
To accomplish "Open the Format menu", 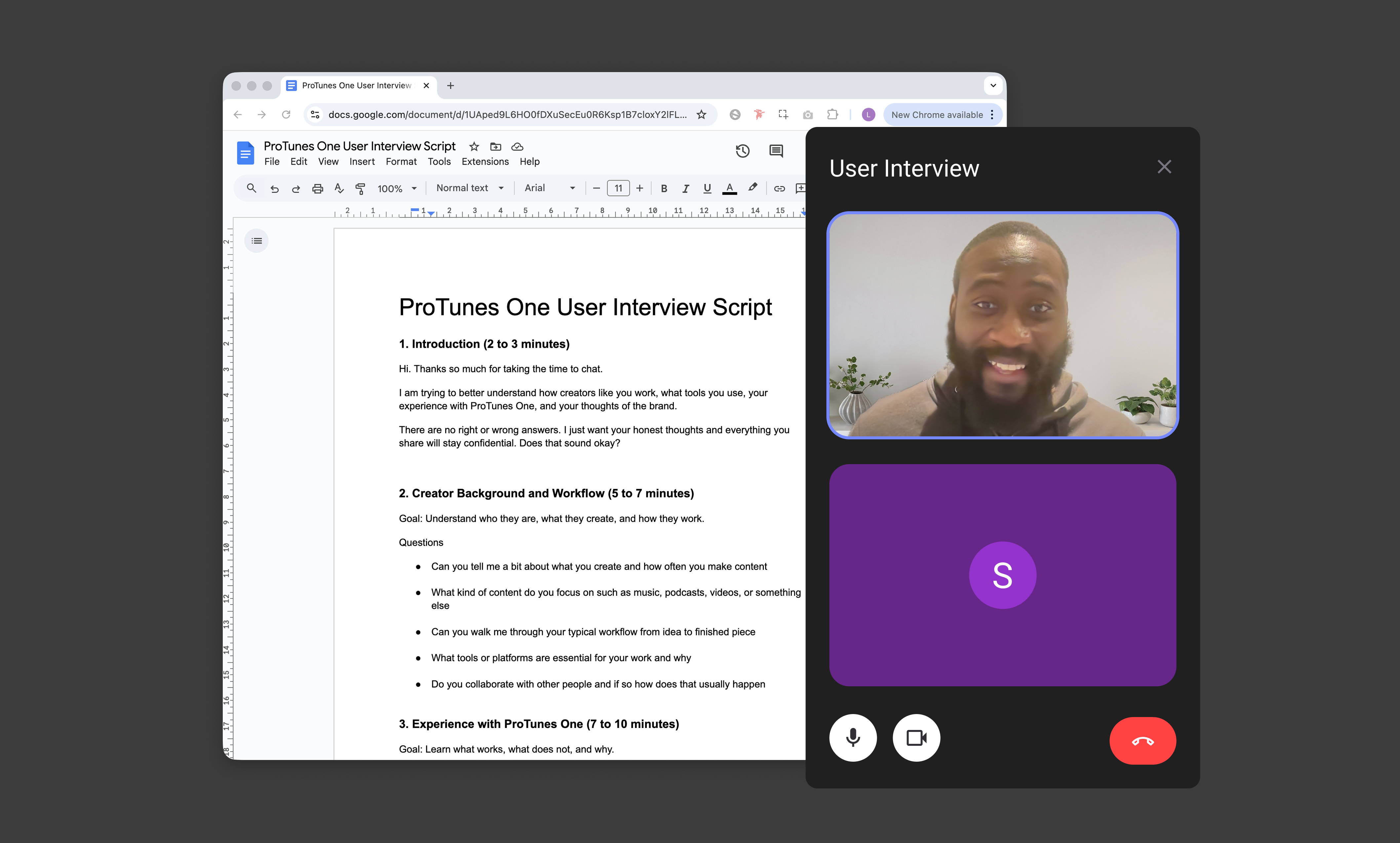I will (x=401, y=162).
